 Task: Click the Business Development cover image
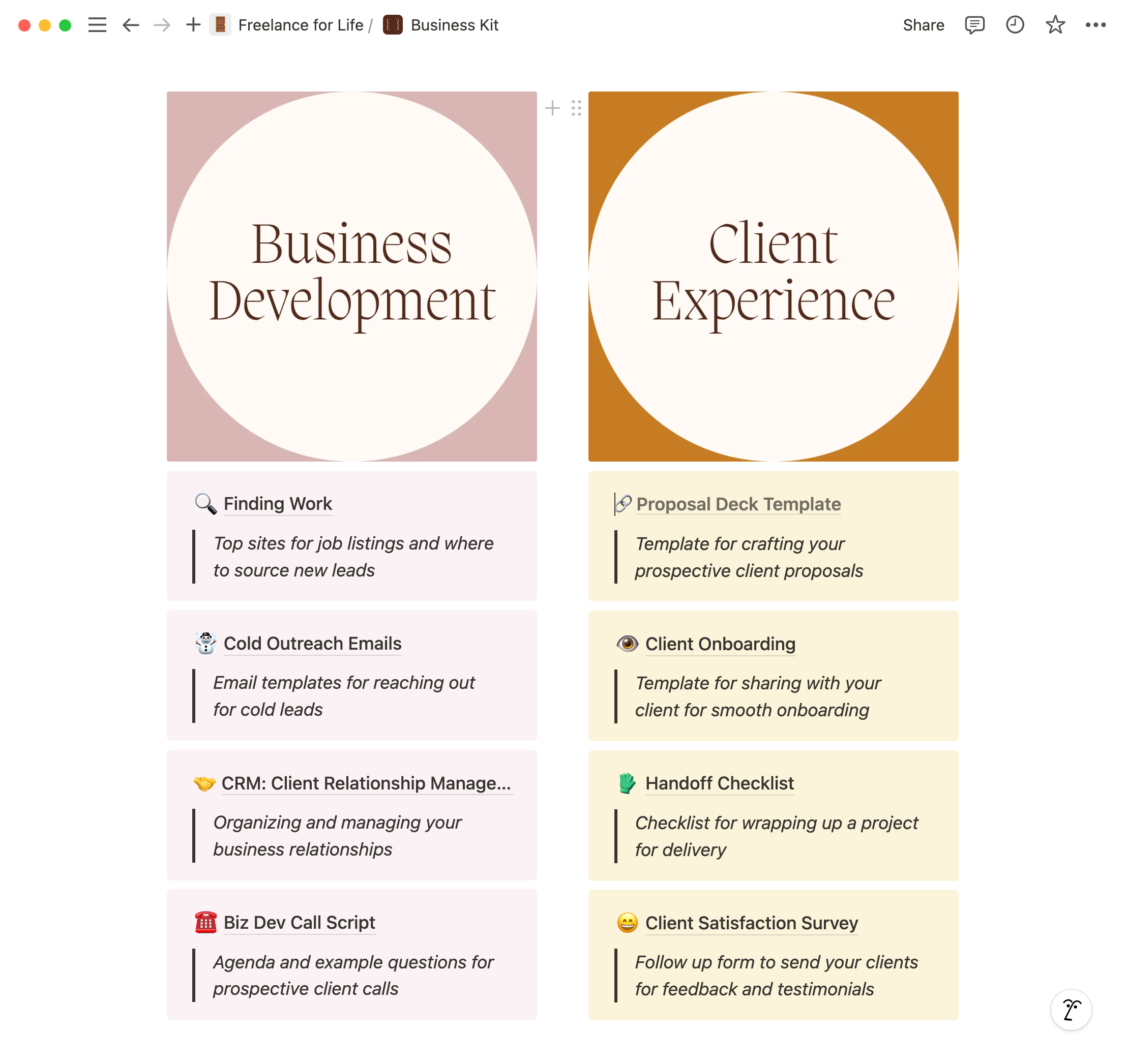pyautogui.click(x=352, y=276)
